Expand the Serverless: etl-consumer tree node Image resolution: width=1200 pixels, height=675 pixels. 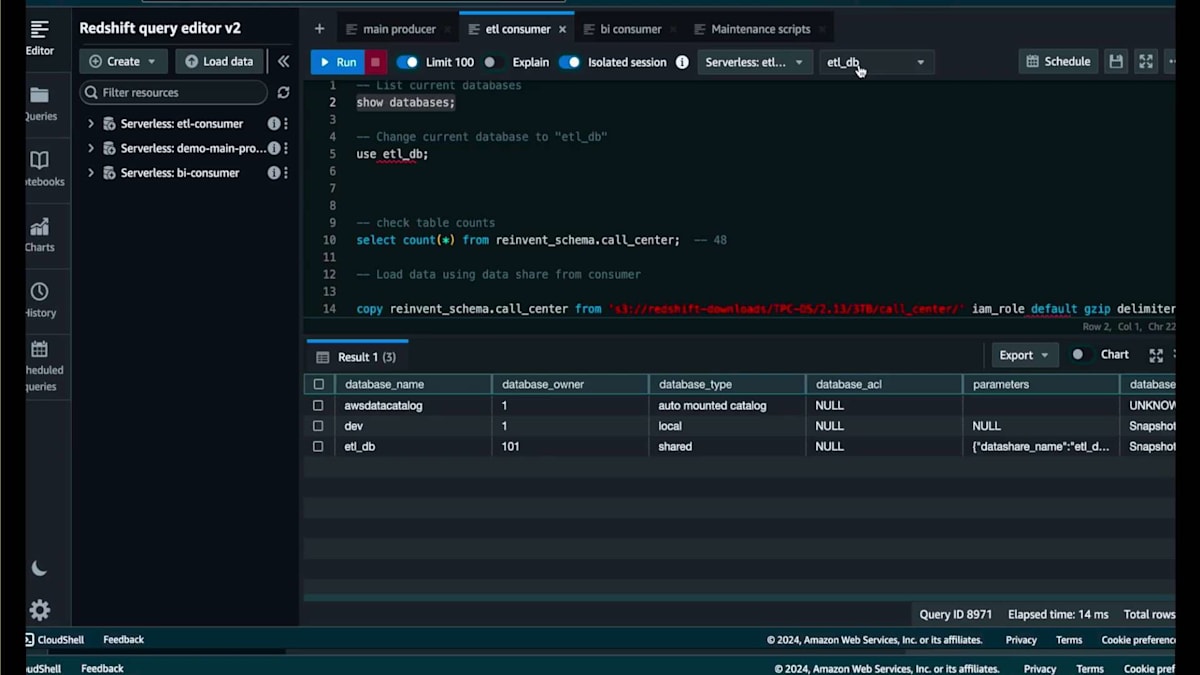(x=91, y=124)
